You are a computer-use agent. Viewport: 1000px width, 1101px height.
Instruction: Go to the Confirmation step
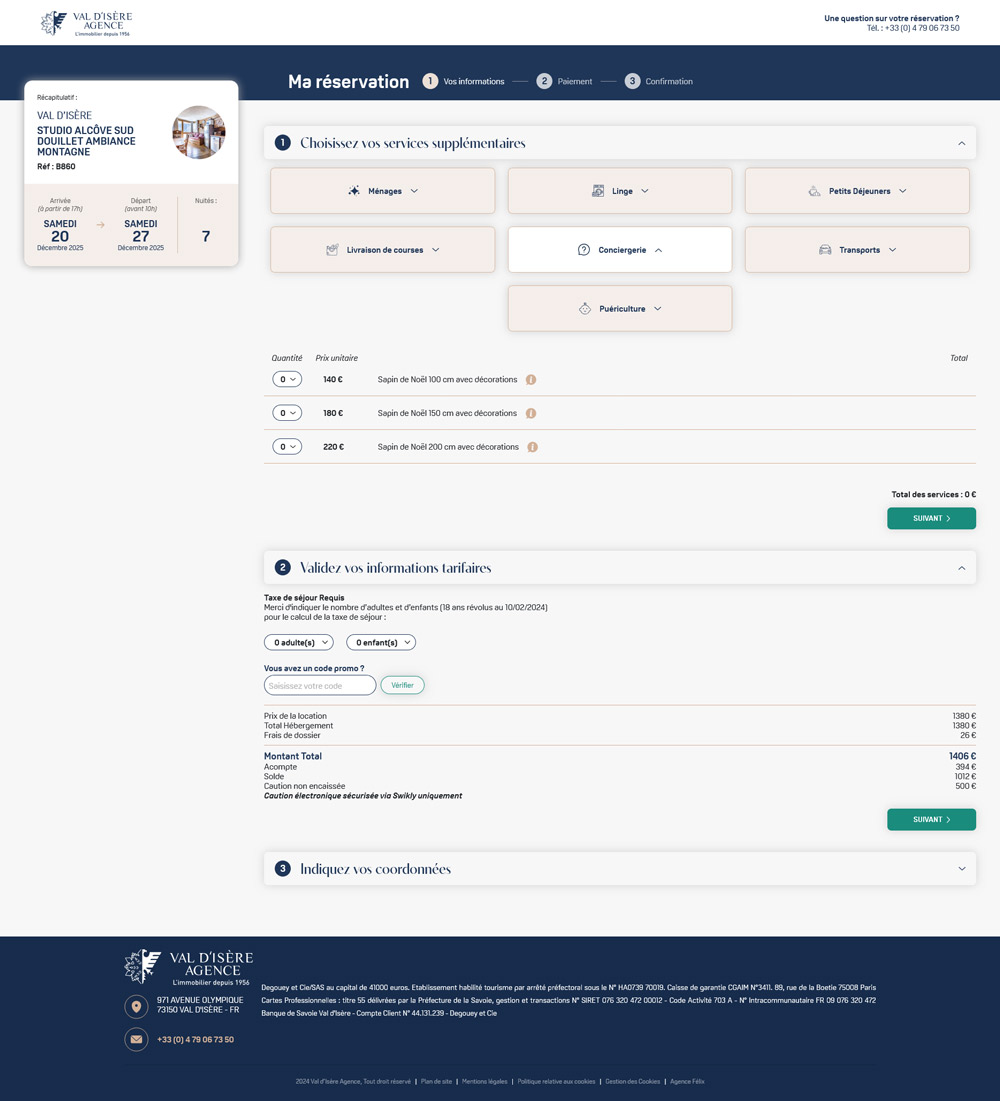pos(658,81)
